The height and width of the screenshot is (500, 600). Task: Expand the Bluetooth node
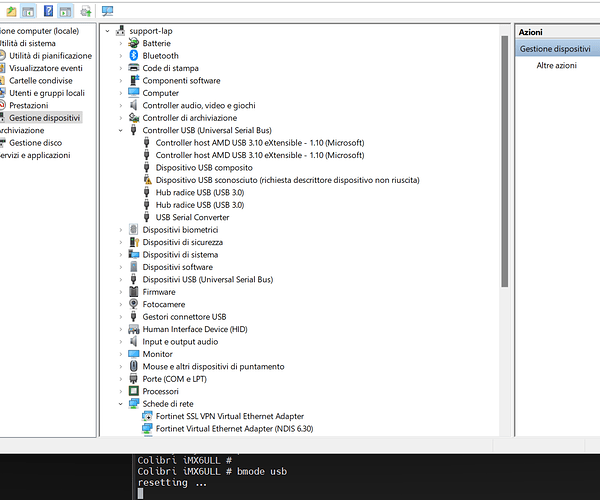[121, 56]
